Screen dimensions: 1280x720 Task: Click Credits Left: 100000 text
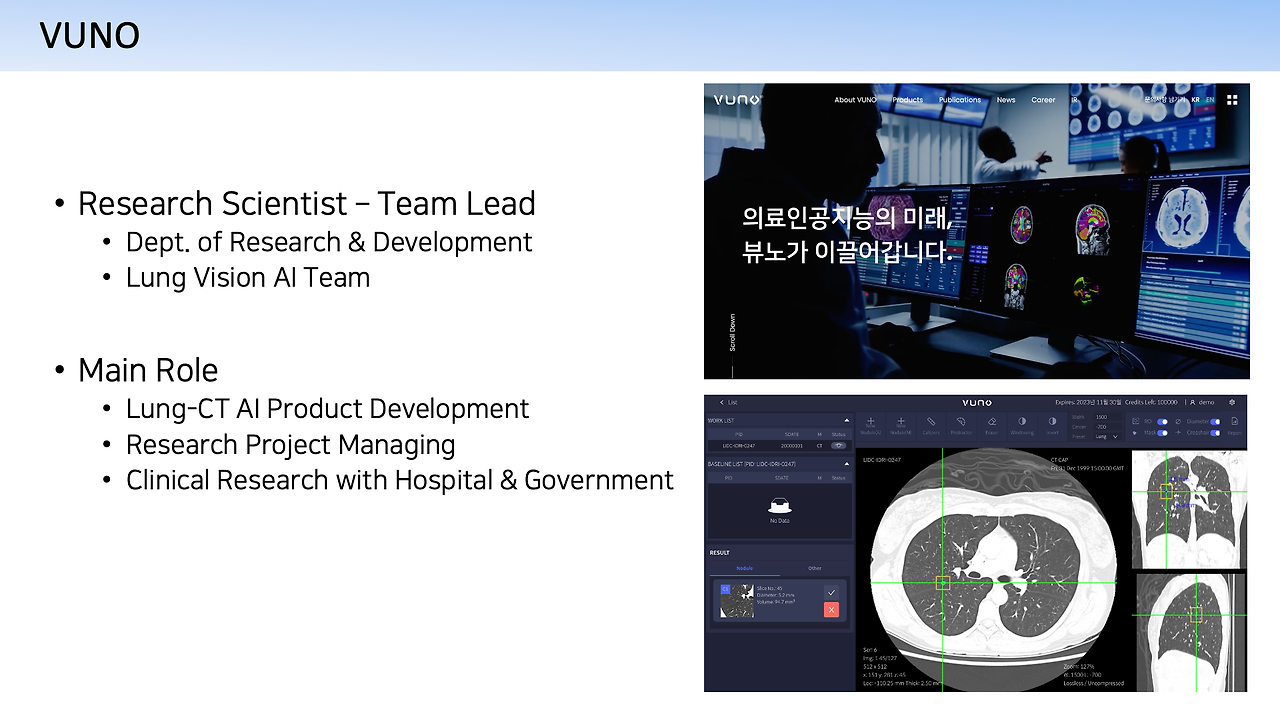[1149, 402]
